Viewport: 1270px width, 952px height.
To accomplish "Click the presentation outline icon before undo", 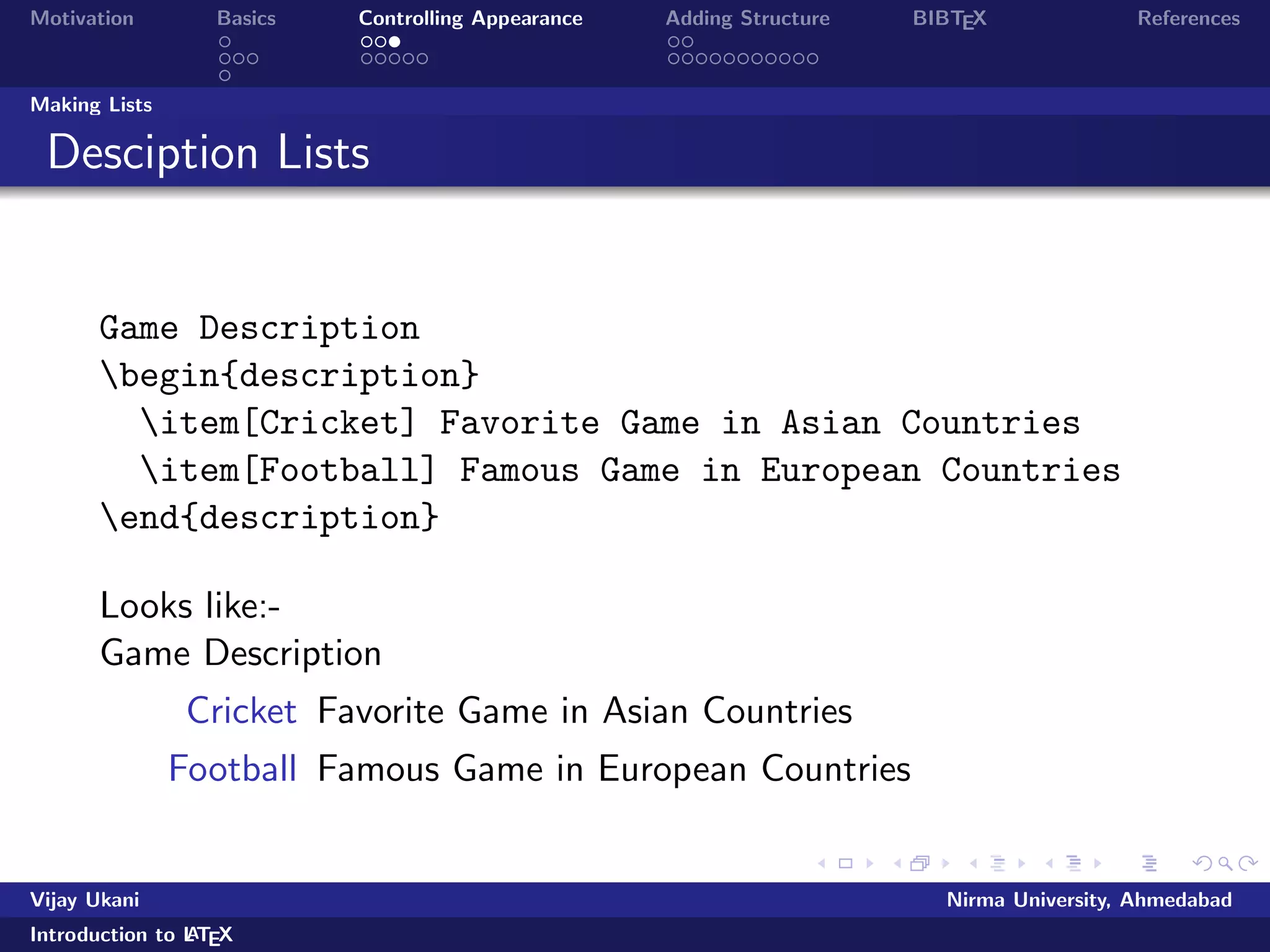I will tap(1149, 863).
